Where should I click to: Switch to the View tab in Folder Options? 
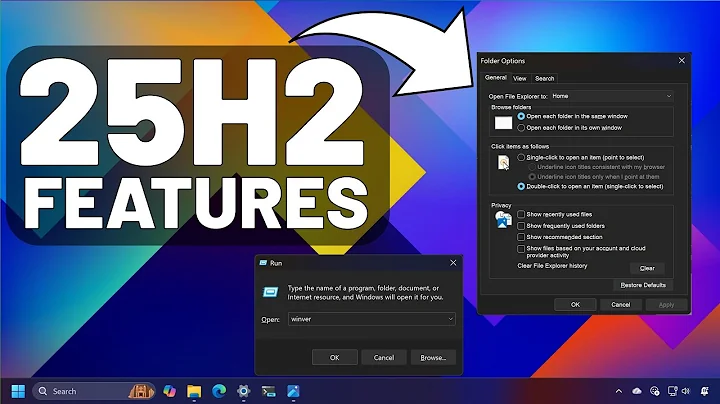click(520, 79)
